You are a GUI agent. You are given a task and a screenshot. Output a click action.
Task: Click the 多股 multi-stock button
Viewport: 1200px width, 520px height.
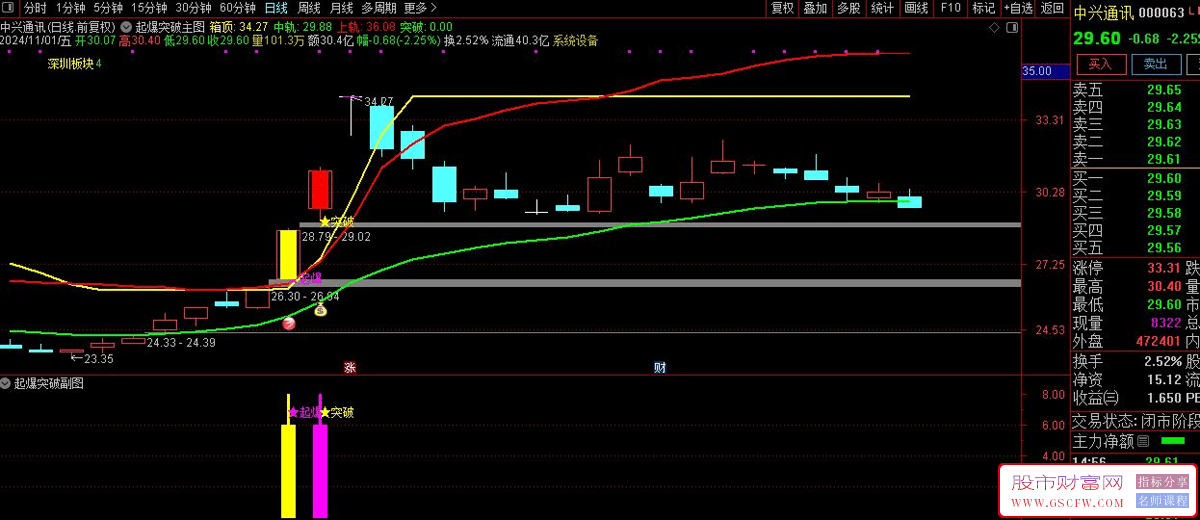click(848, 8)
